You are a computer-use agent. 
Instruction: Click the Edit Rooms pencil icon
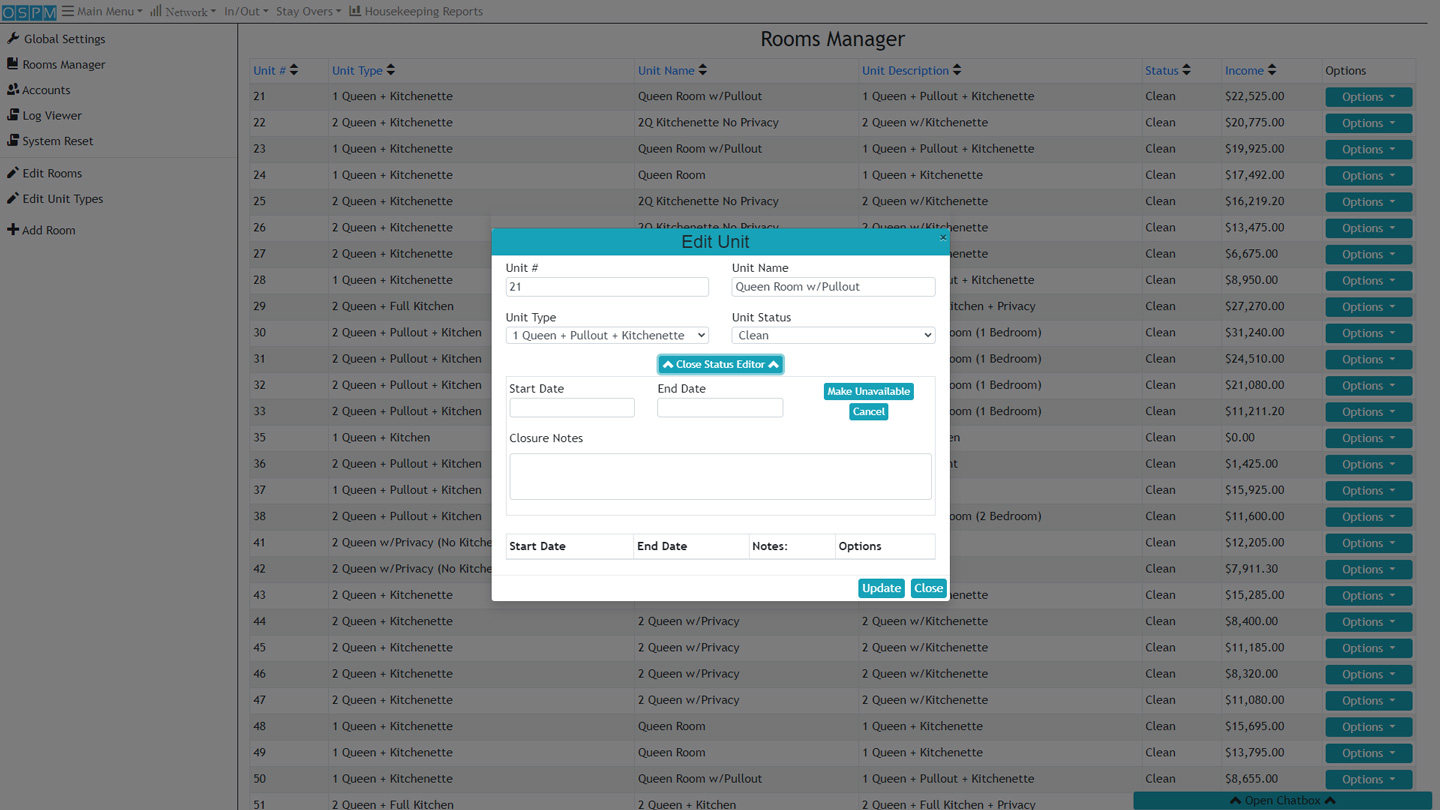point(13,172)
